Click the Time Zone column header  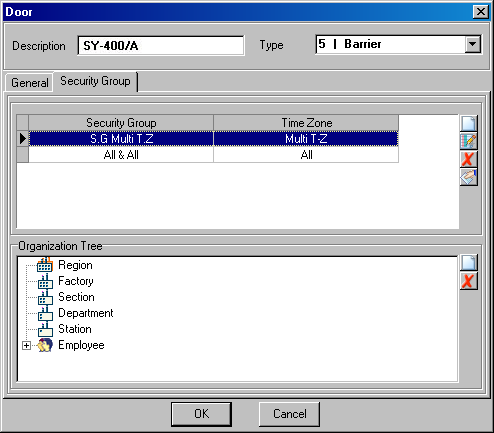pos(306,123)
